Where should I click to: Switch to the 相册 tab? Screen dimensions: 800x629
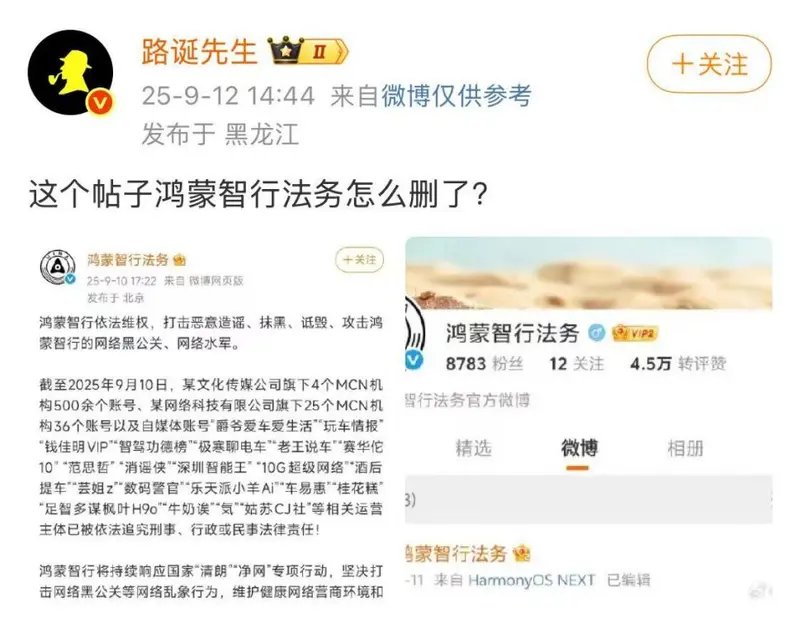[x=685, y=448]
